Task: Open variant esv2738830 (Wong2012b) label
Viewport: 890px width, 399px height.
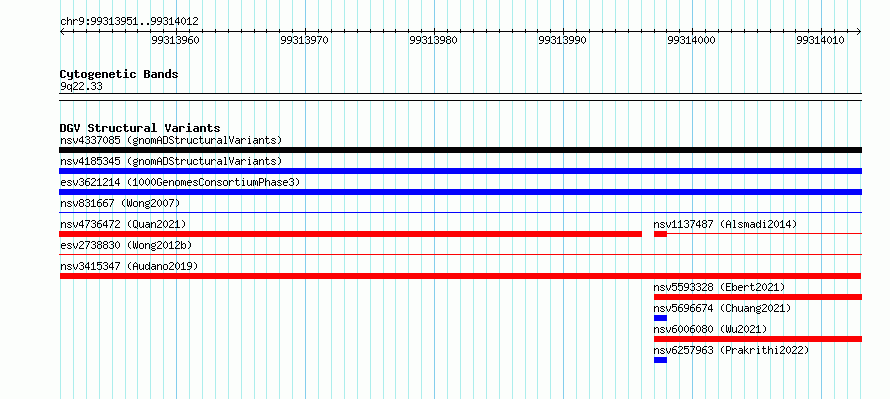Action: coord(126,245)
